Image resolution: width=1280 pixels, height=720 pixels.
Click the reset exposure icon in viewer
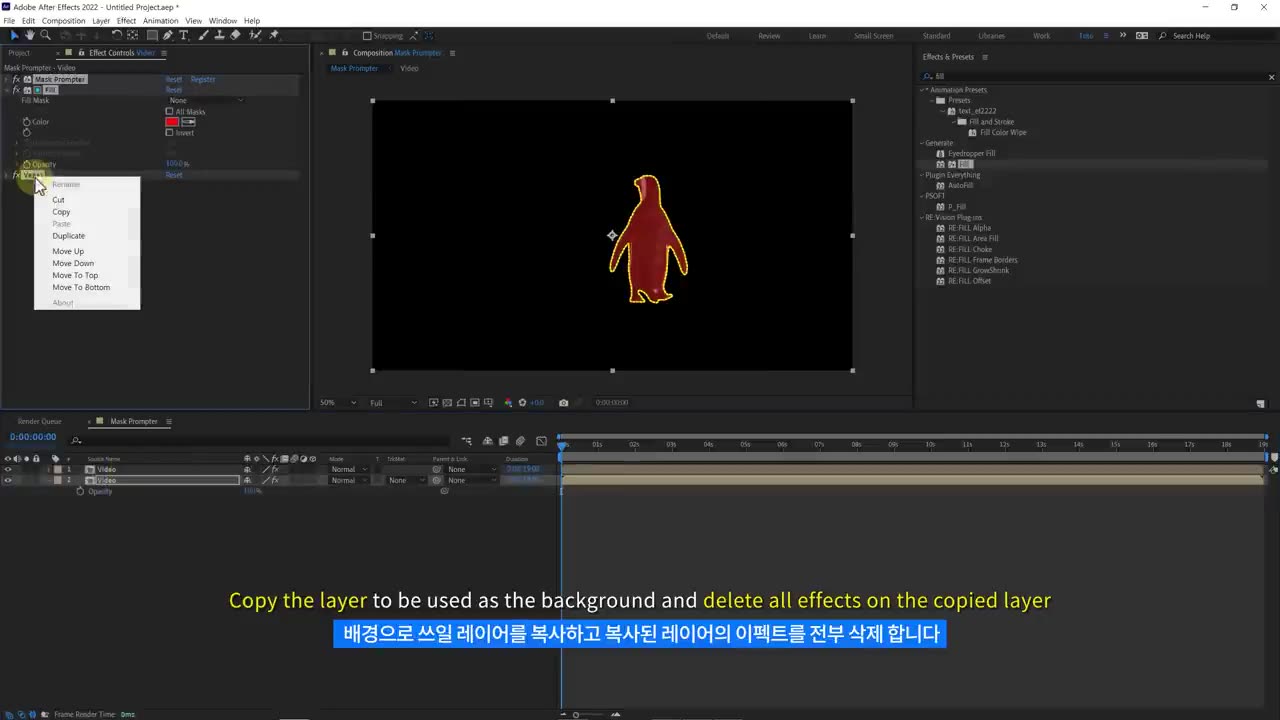coord(522,403)
